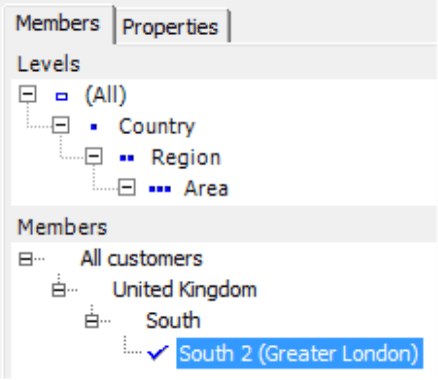
Task: Click the (All) level hollow square icon
Action: (x=61, y=97)
